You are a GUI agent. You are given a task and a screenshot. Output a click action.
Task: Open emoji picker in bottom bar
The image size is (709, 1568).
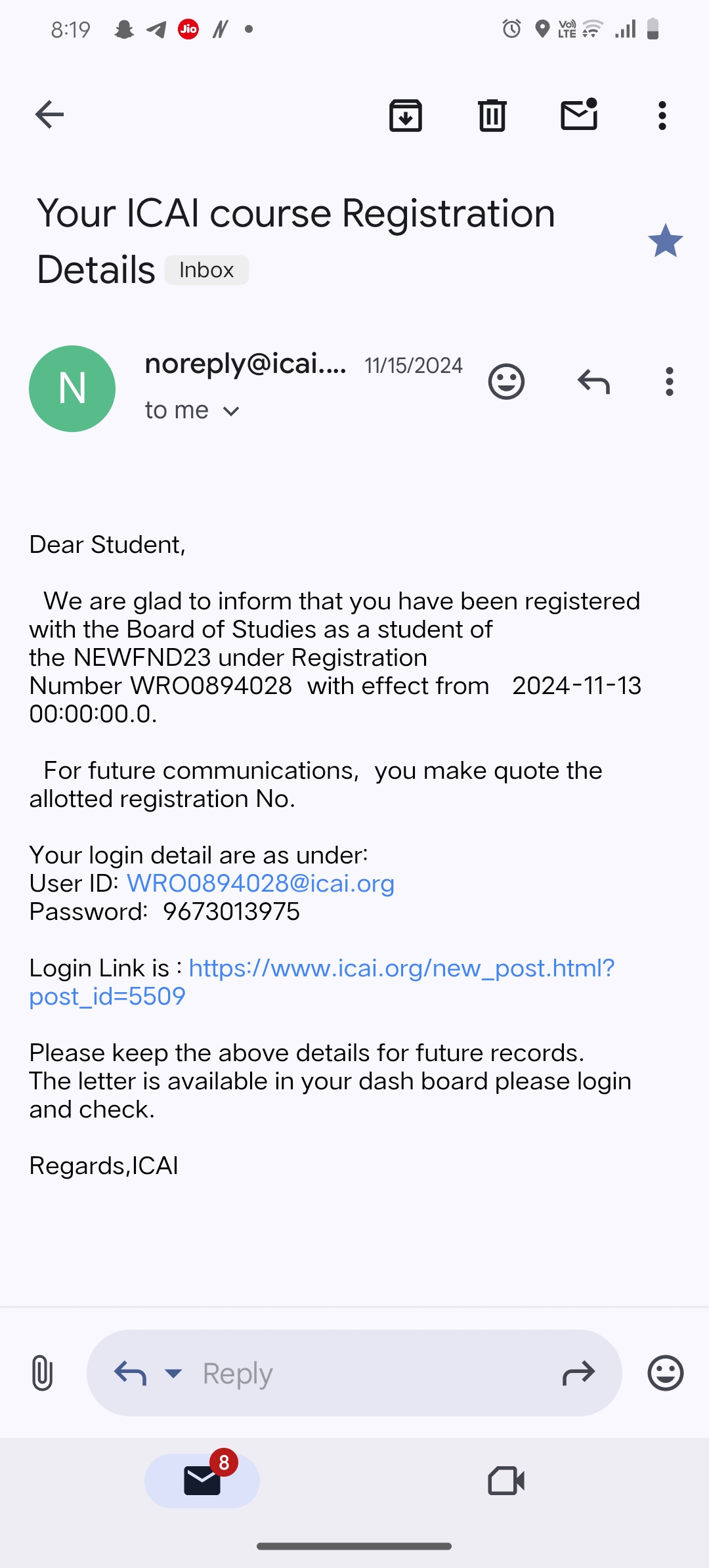coord(665,1373)
